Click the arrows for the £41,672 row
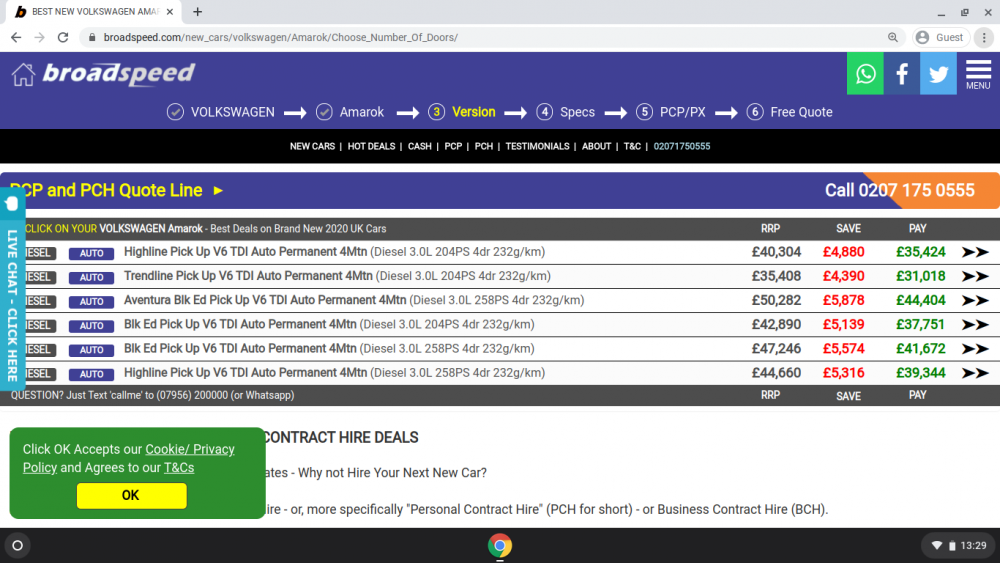This screenshot has width=1000, height=563. [x=975, y=349]
